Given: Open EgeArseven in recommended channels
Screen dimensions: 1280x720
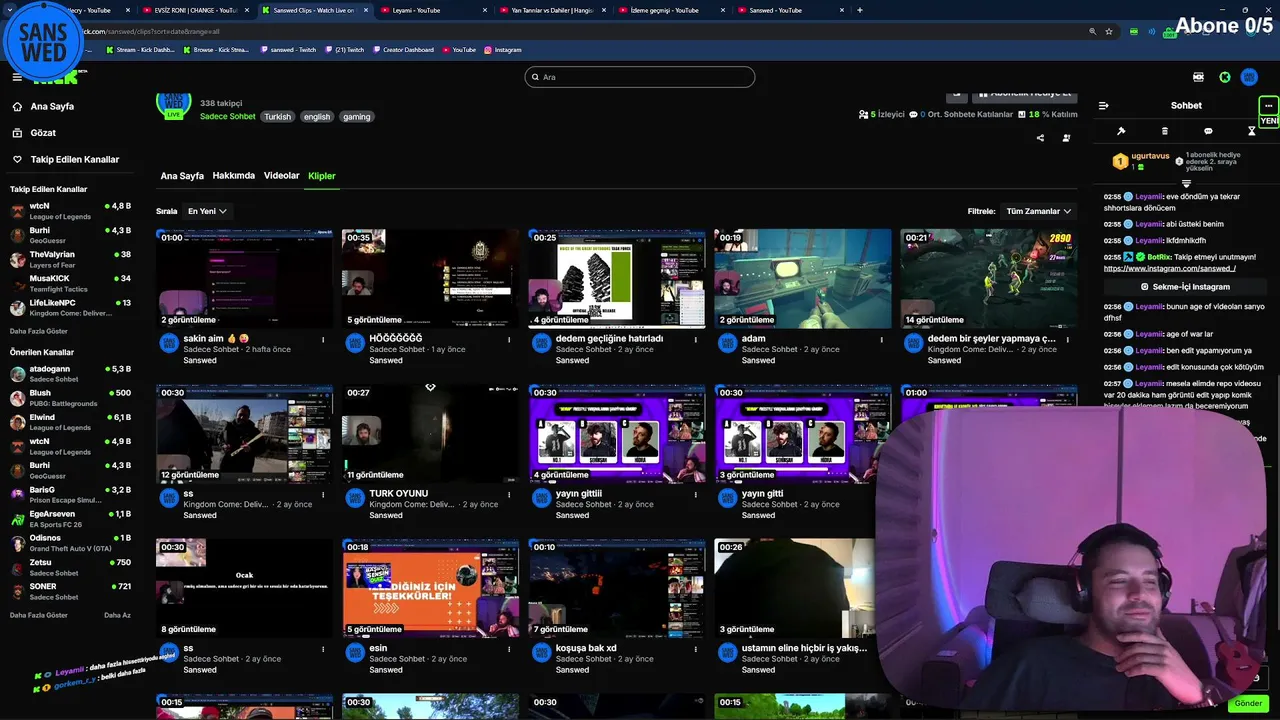Looking at the screenshot, I should coord(70,519).
